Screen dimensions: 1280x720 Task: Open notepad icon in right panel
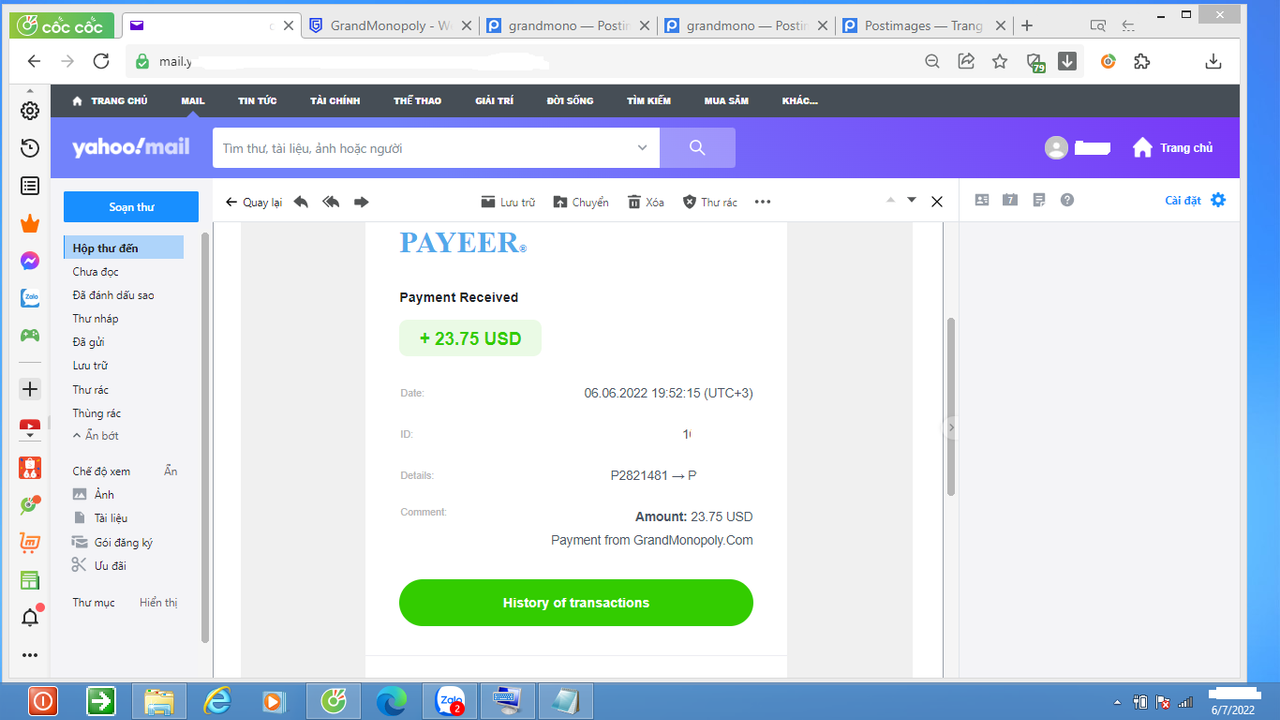[1039, 200]
